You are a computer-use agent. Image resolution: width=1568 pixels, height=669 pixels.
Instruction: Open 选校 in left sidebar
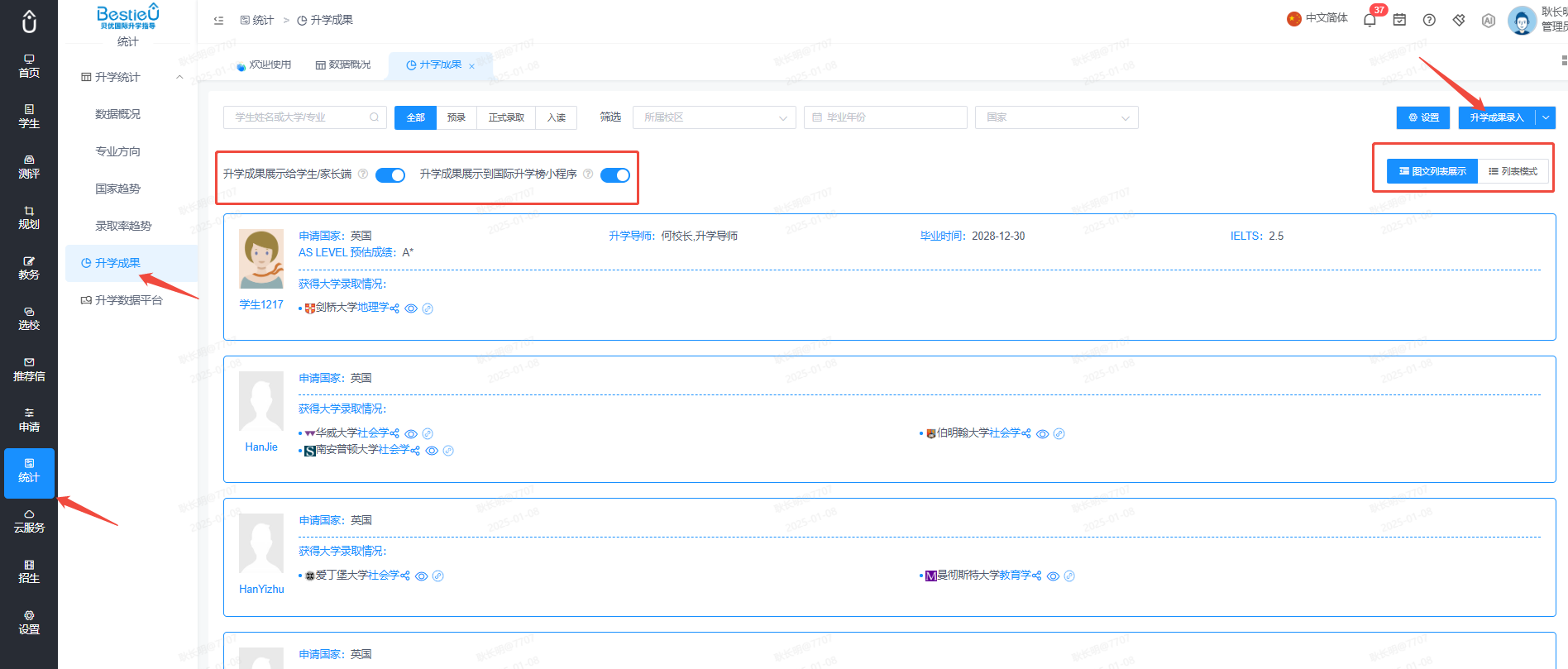pos(29,318)
